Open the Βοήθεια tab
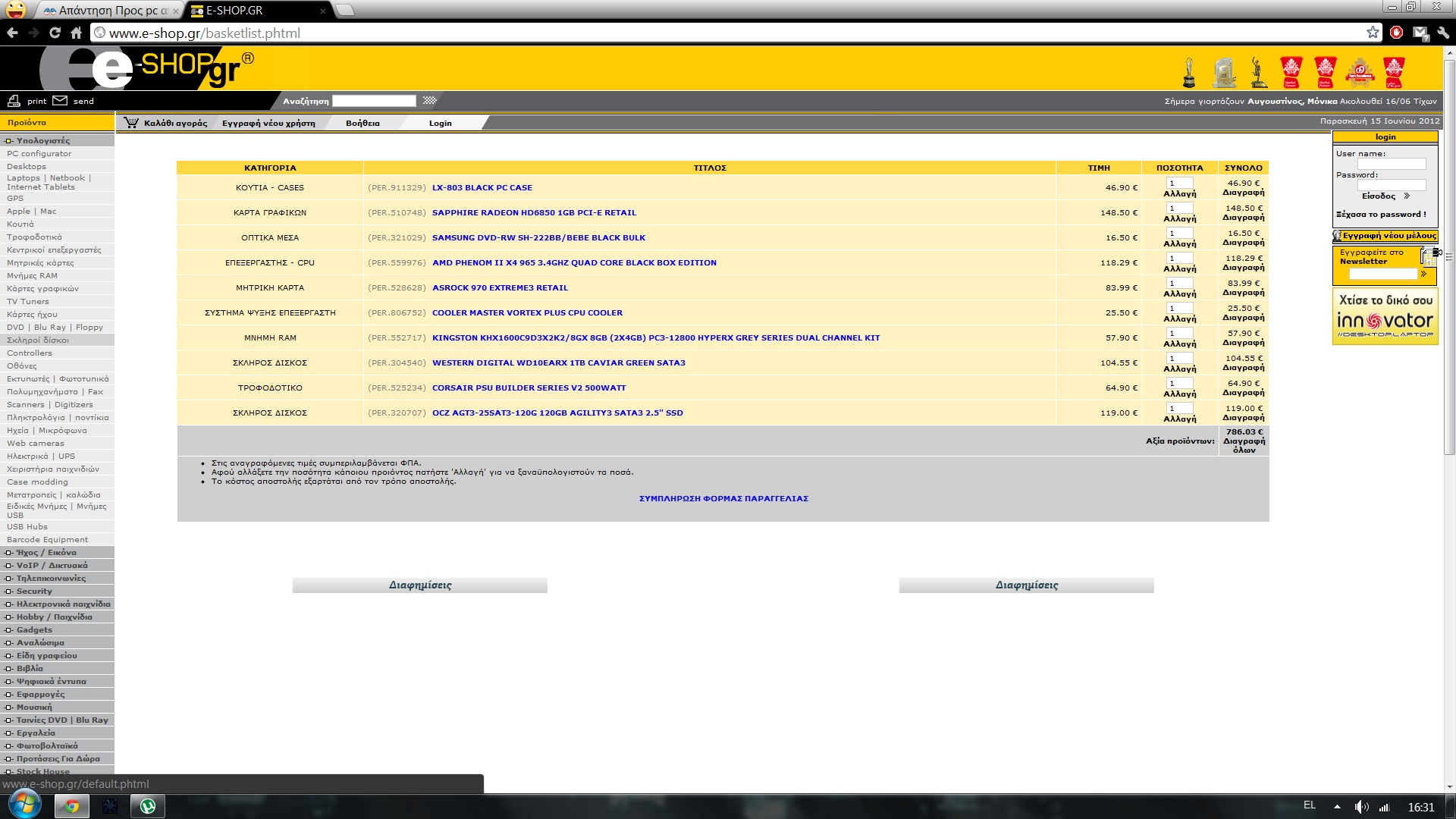 pos(362,123)
